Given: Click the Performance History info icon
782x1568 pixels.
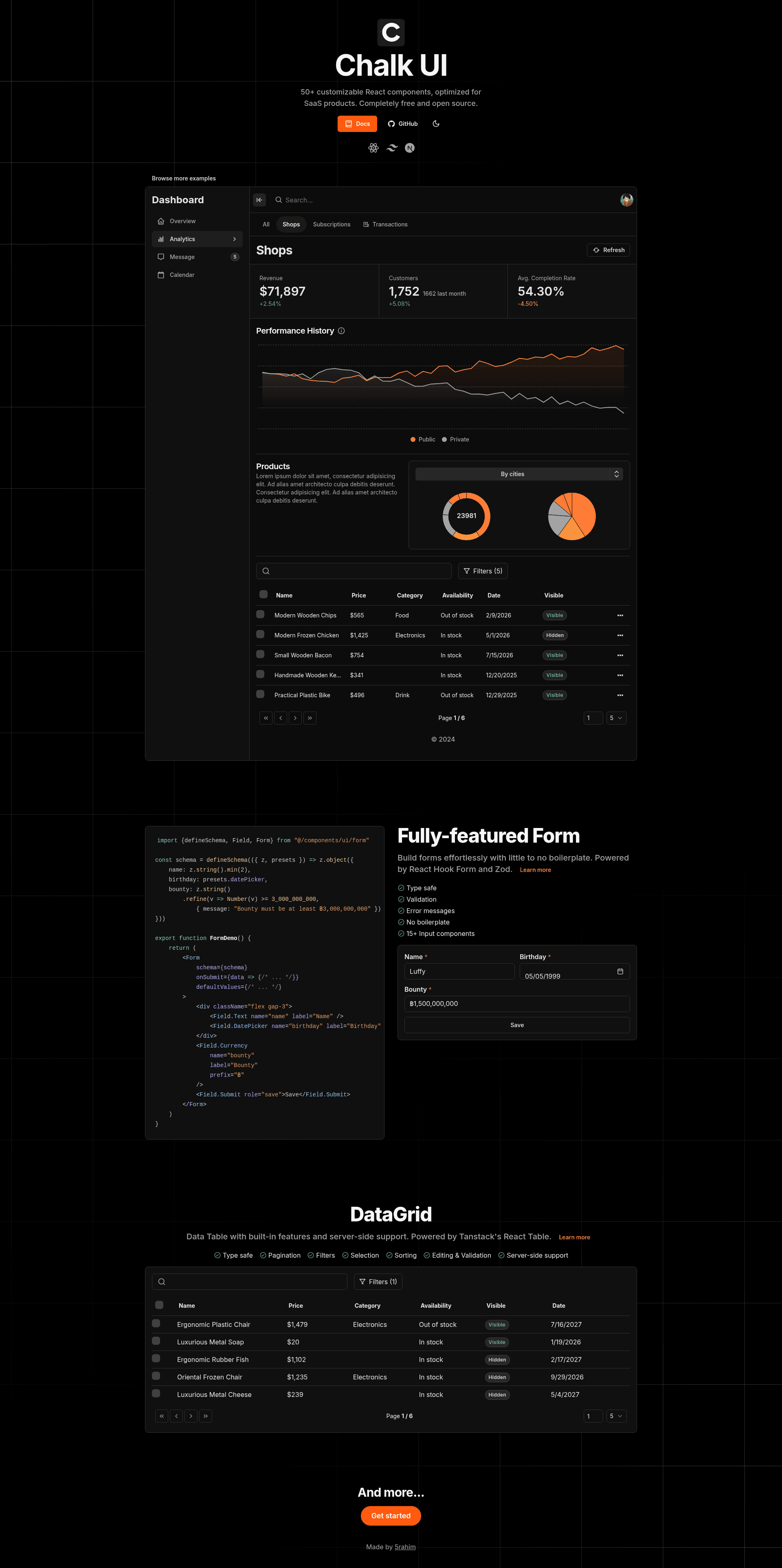Looking at the screenshot, I should (x=341, y=331).
